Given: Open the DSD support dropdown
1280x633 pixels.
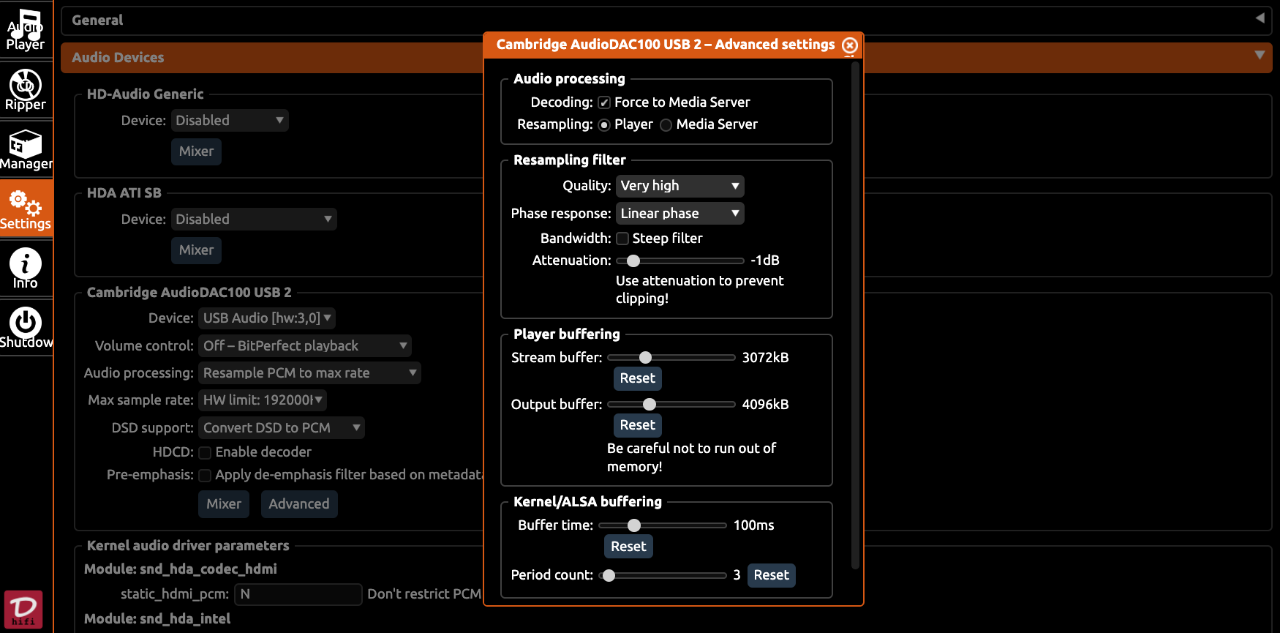Looking at the screenshot, I should click(281, 428).
